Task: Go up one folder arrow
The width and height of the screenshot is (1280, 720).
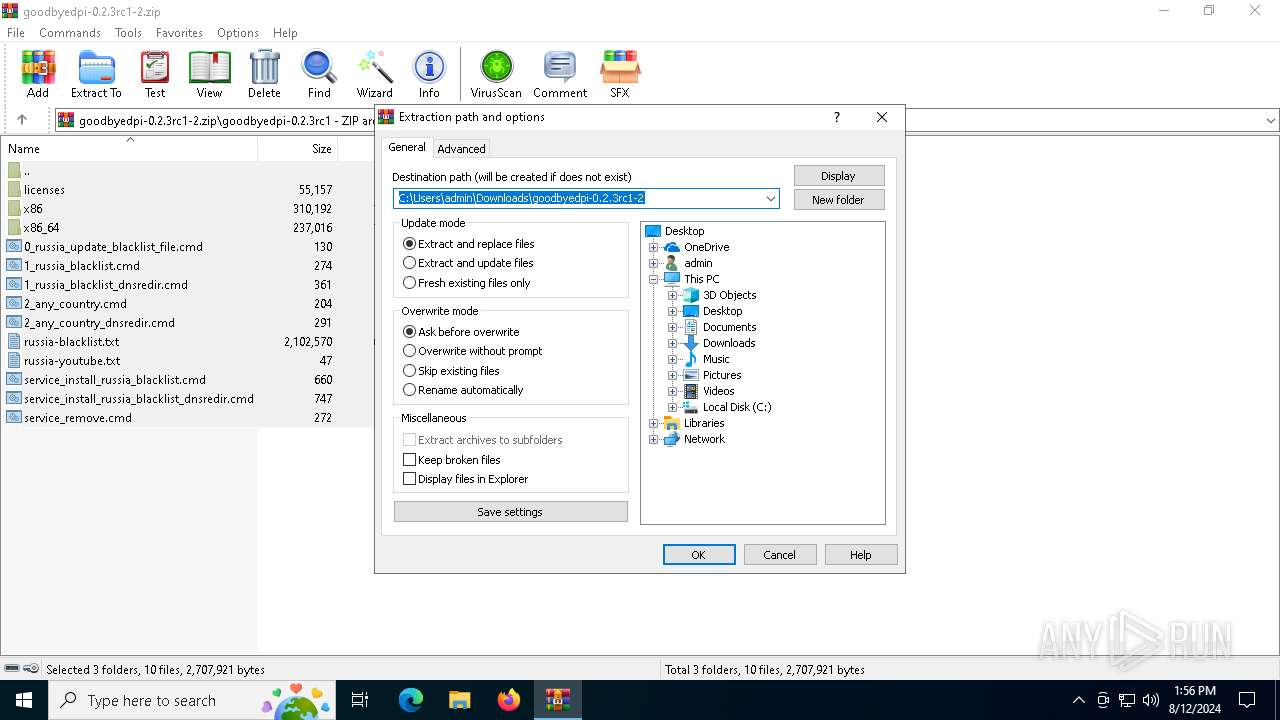Action: (x=22, y=120)
